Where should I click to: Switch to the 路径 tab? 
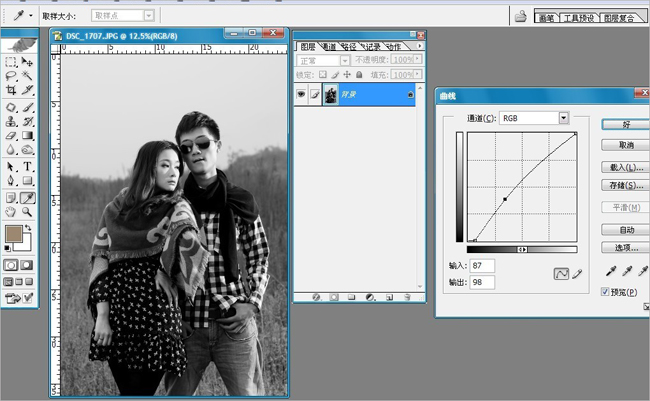(x=349, y=46)
